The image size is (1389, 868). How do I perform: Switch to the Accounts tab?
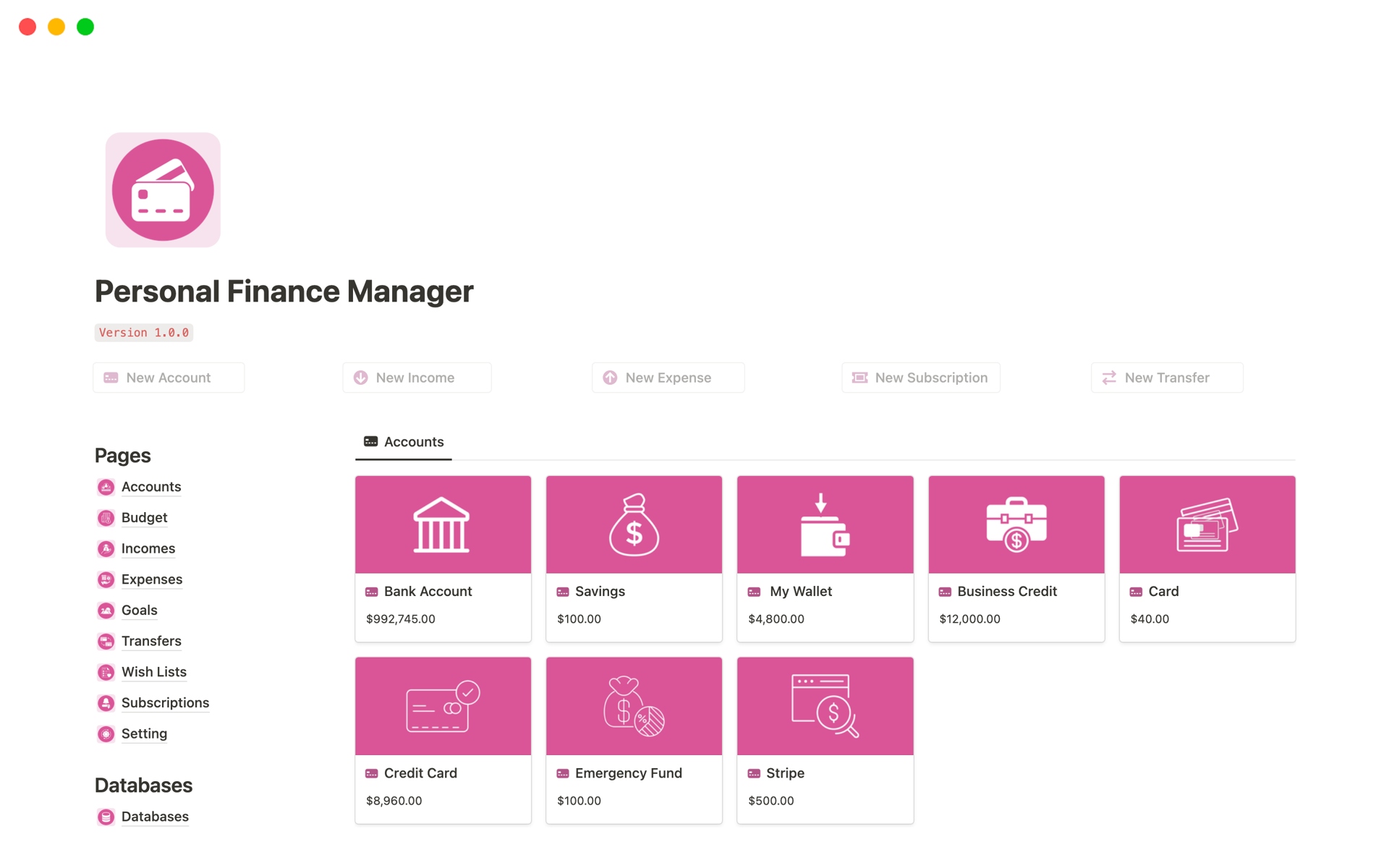pyautogui.click(x=403, y=441)
